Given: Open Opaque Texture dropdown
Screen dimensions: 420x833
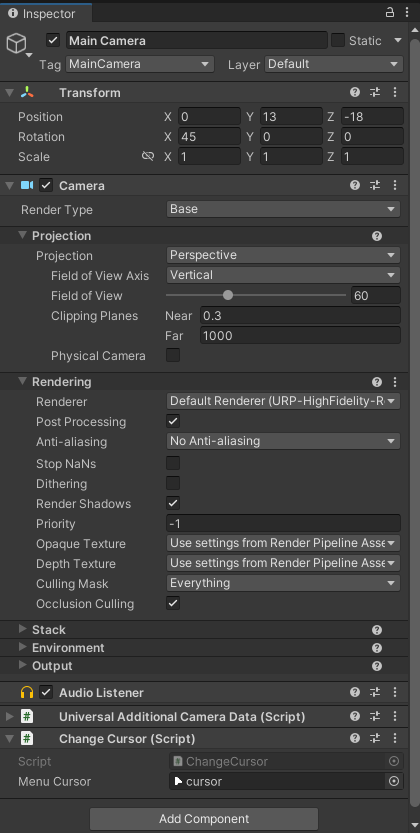Looking at the screenshot, I should 284,543.
